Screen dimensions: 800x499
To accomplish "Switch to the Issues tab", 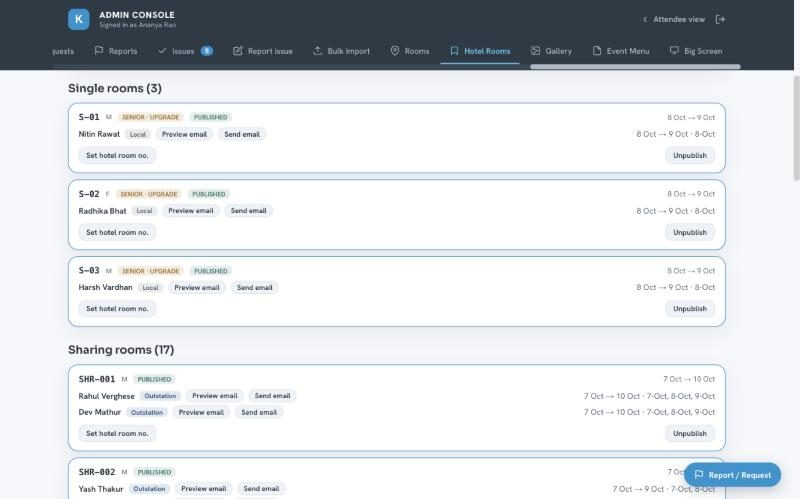I will click(x=185, y=51).
